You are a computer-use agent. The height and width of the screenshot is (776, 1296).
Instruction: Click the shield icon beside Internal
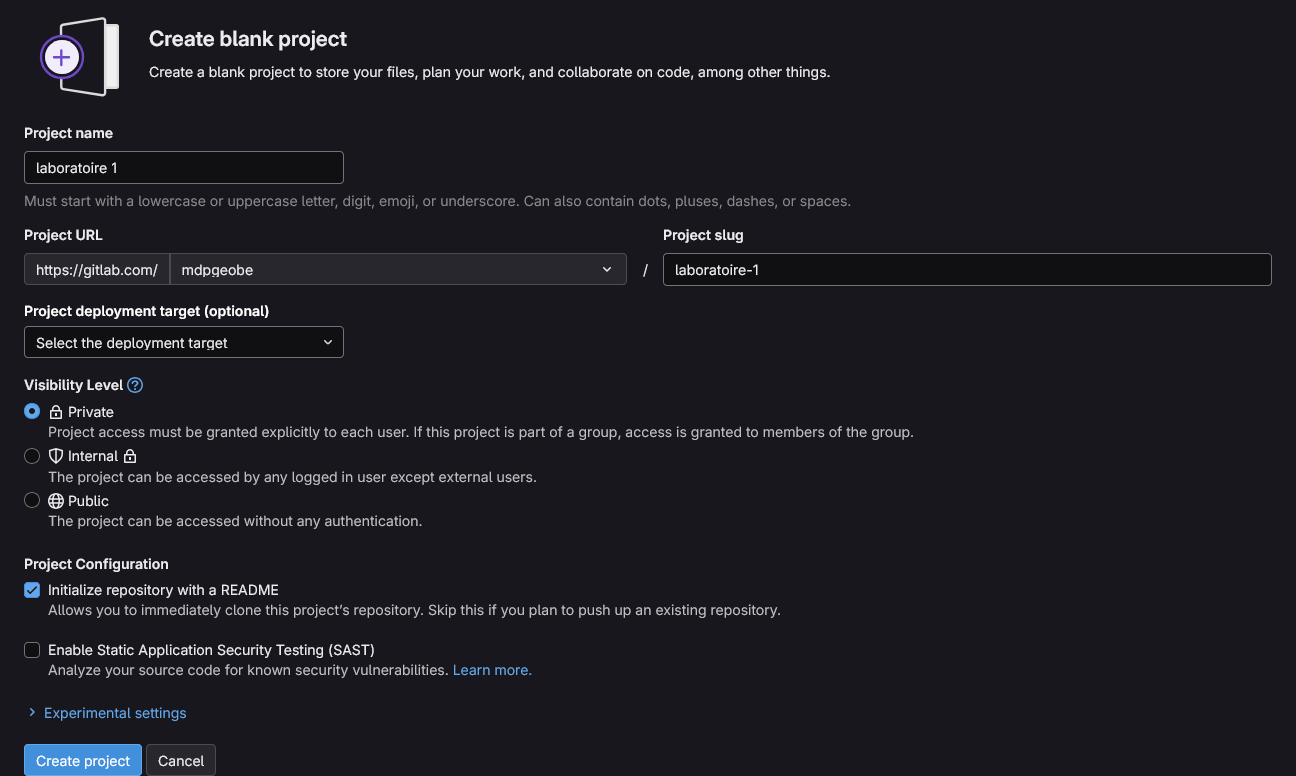click(56, 456)
